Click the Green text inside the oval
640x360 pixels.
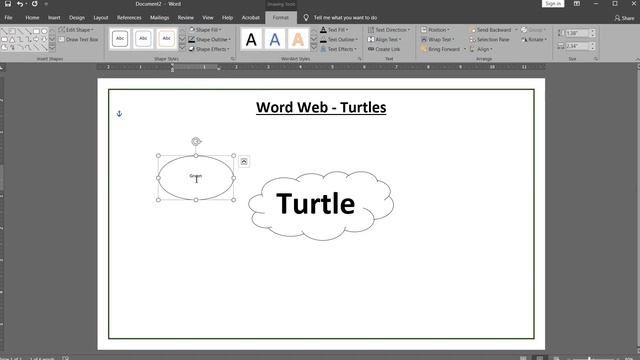tap(196, 176)
